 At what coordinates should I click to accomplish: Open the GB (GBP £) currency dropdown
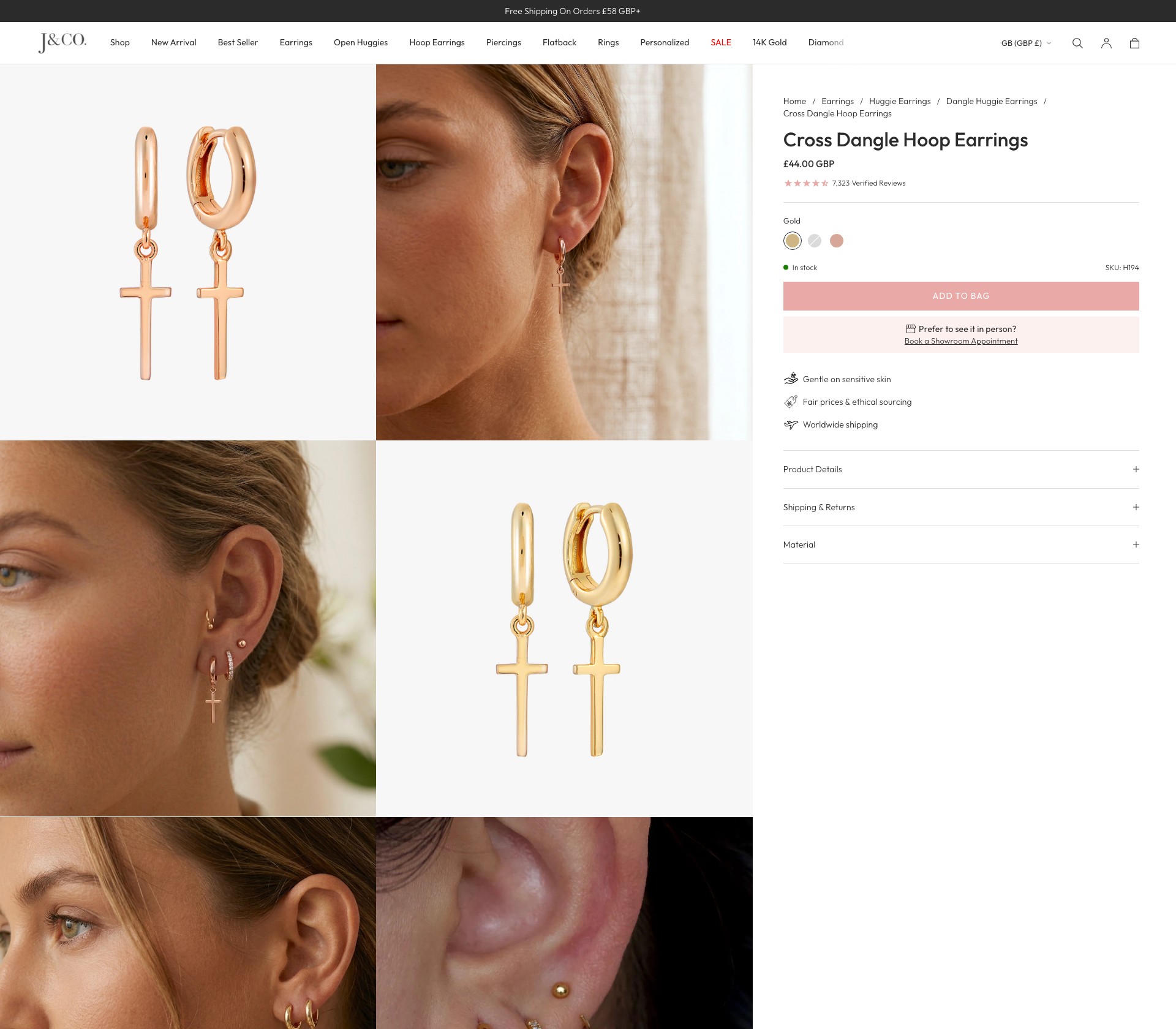tap(1026, 43)
